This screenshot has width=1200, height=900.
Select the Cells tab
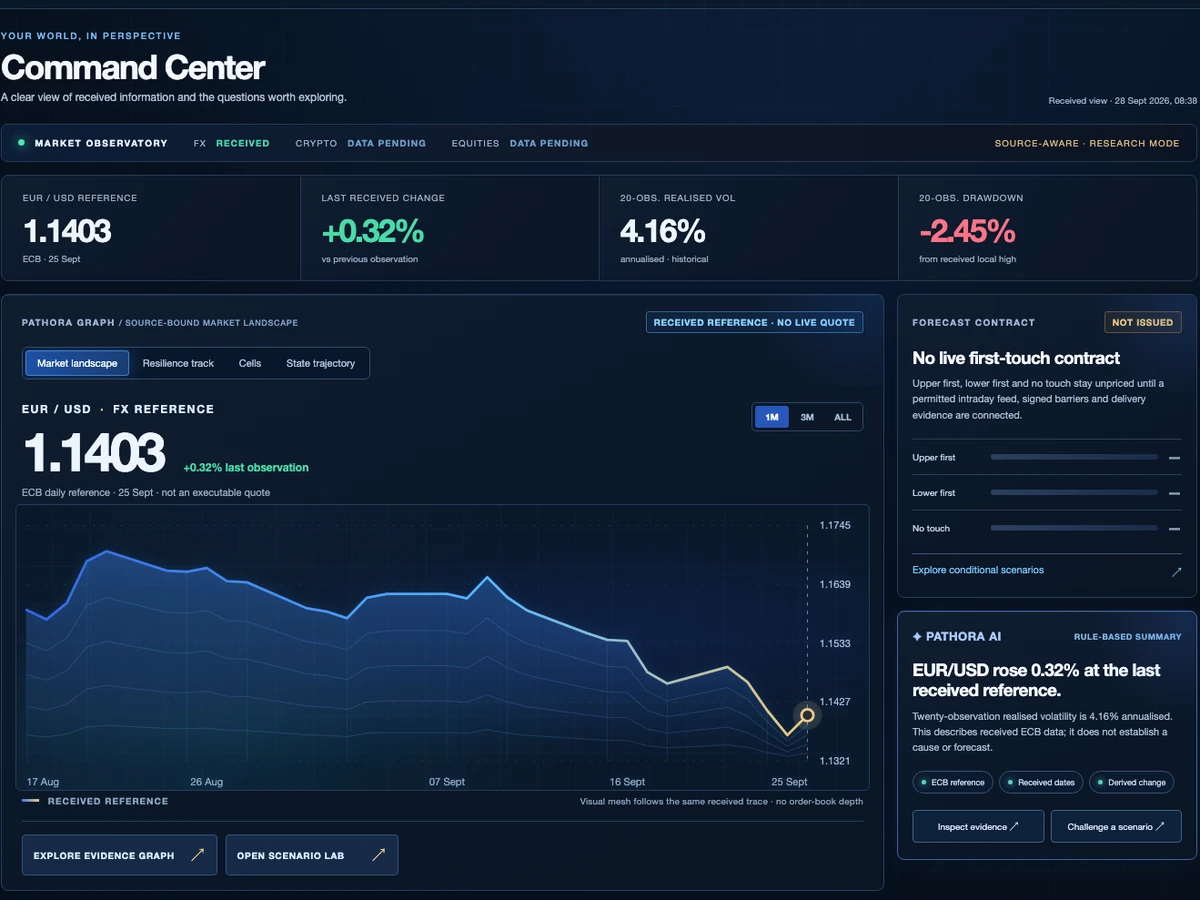(x=250, y=363)
